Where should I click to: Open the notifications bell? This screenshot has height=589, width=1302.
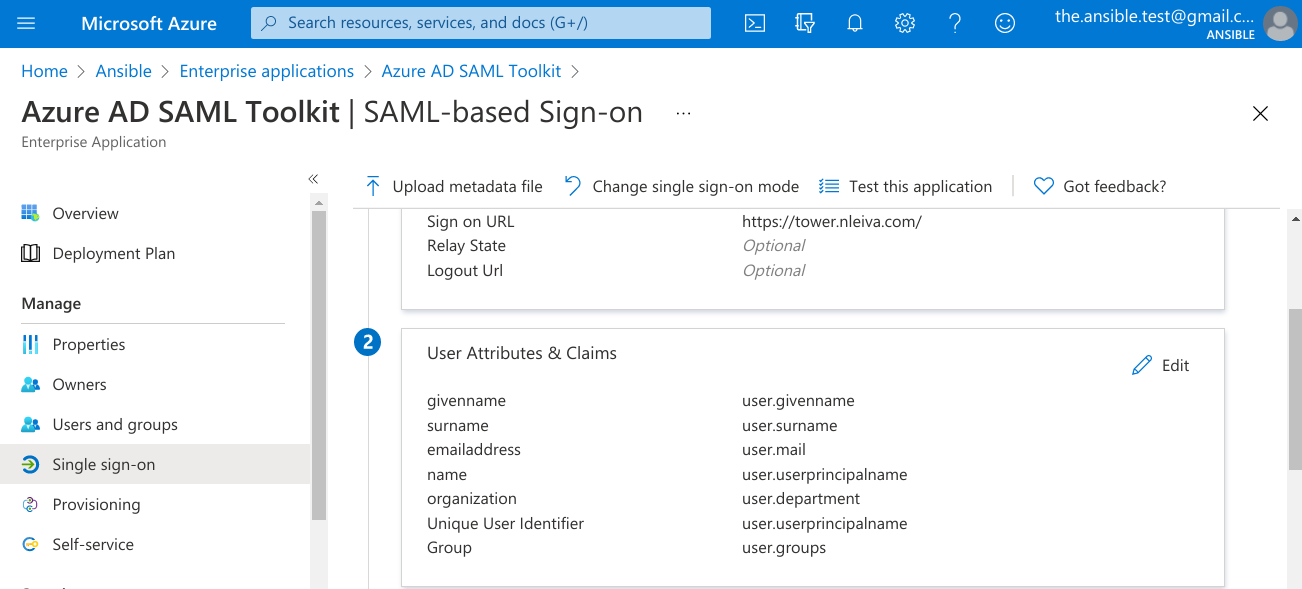[855, 23]
